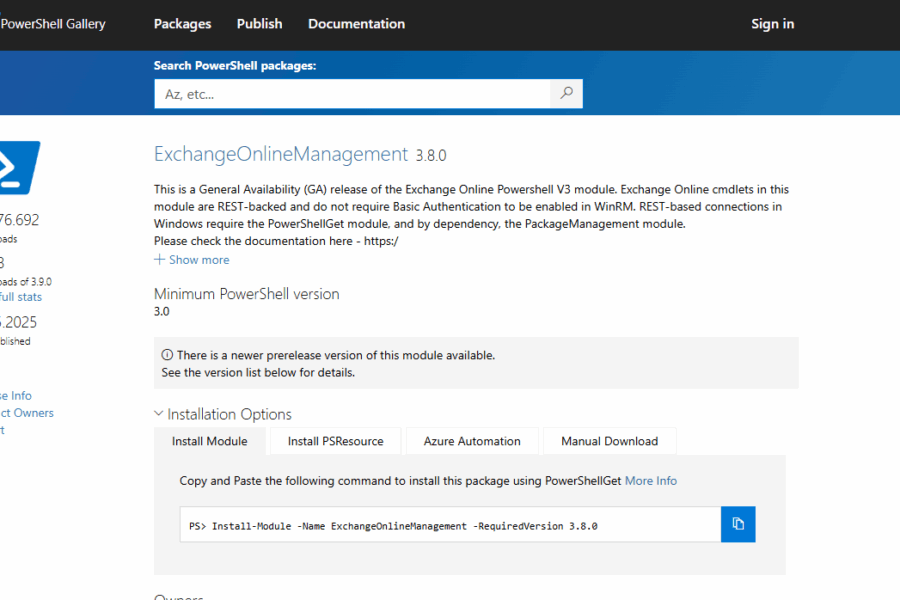Click the Sign in link
The height and width of the screenshot is (600, 900).
click(x=773, y=24)
